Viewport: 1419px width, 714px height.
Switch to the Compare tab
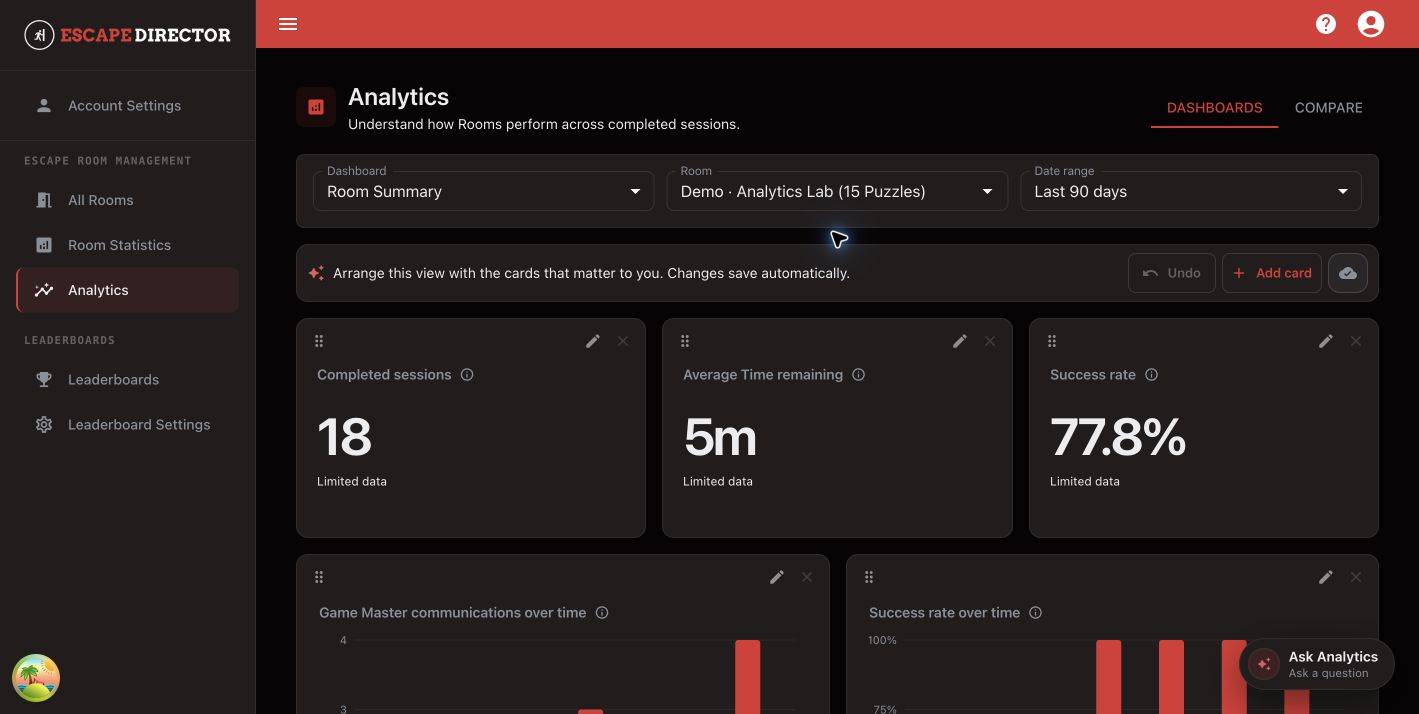click(1328, 107)
